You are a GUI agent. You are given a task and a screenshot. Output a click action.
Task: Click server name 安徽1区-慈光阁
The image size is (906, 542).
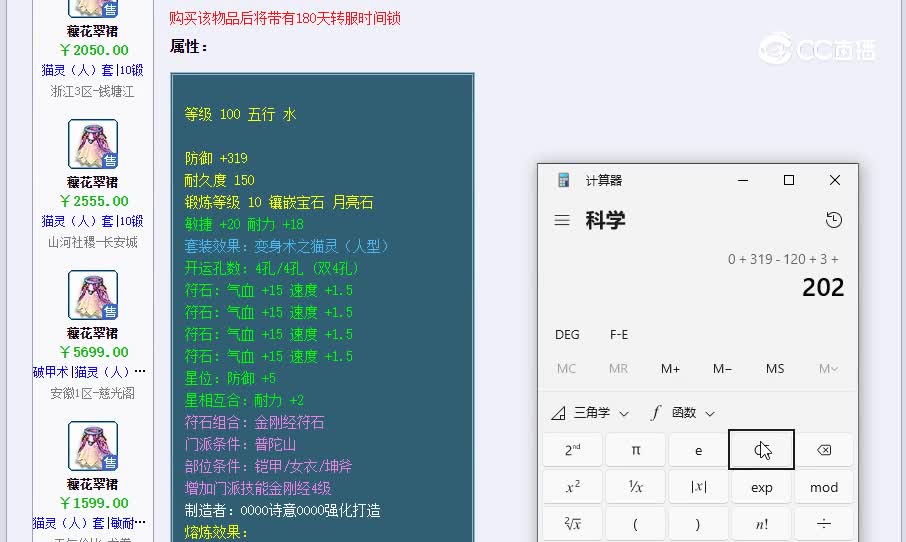point(92,393)
